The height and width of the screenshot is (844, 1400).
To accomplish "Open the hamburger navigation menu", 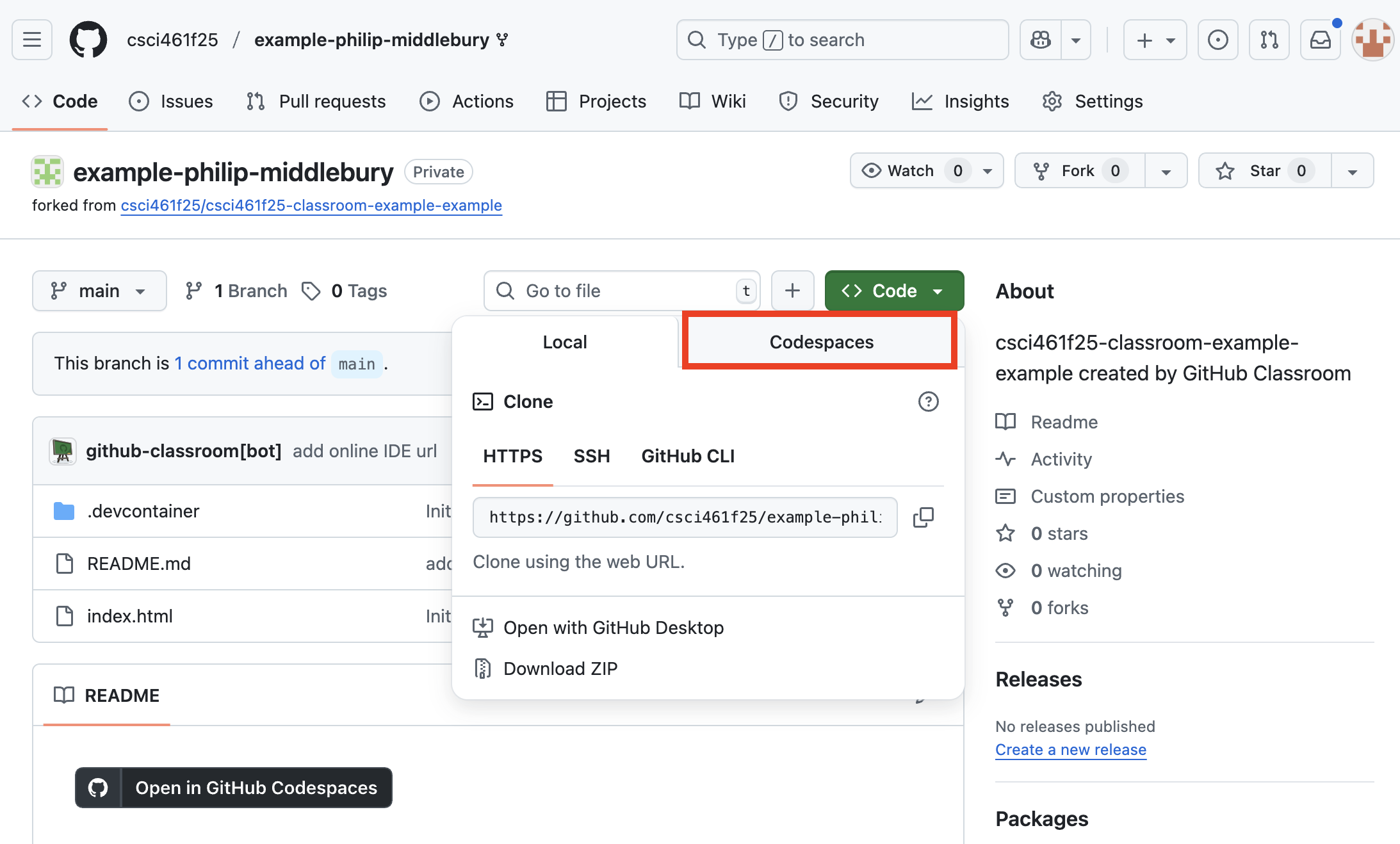I will coord(32,40).
